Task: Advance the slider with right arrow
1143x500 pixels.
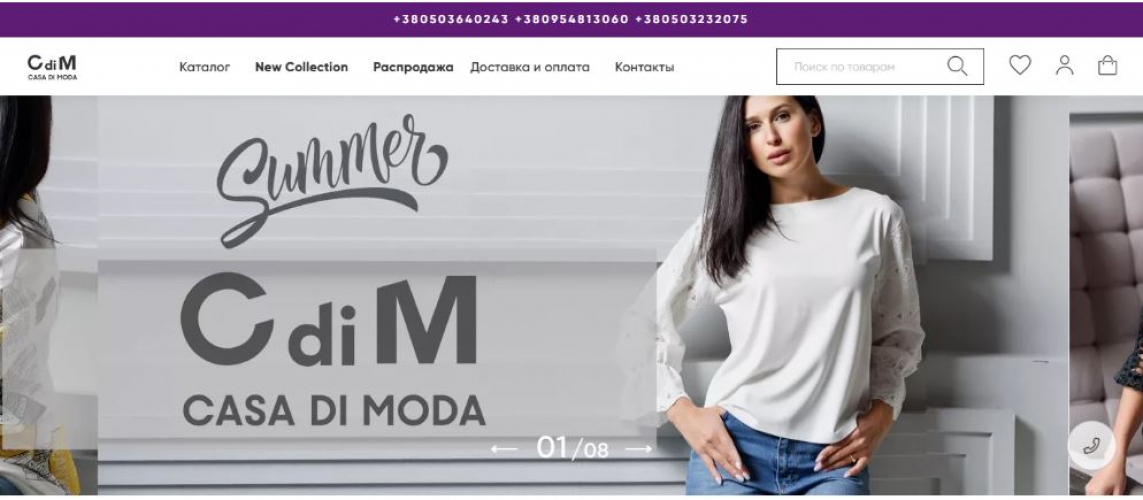Action: tap(639, 449)
